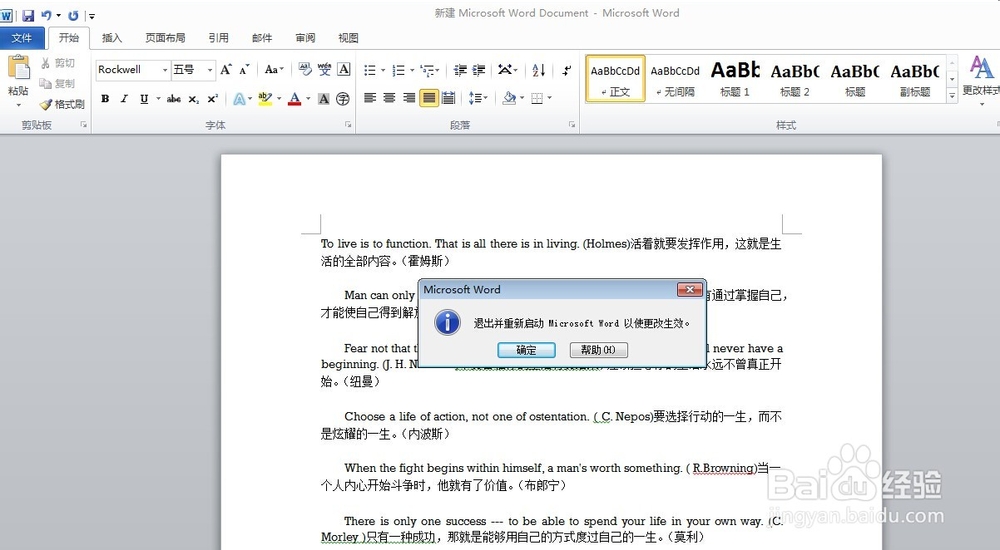Expand the font name dropdown
1000x550 pixels.
(165, 70)
